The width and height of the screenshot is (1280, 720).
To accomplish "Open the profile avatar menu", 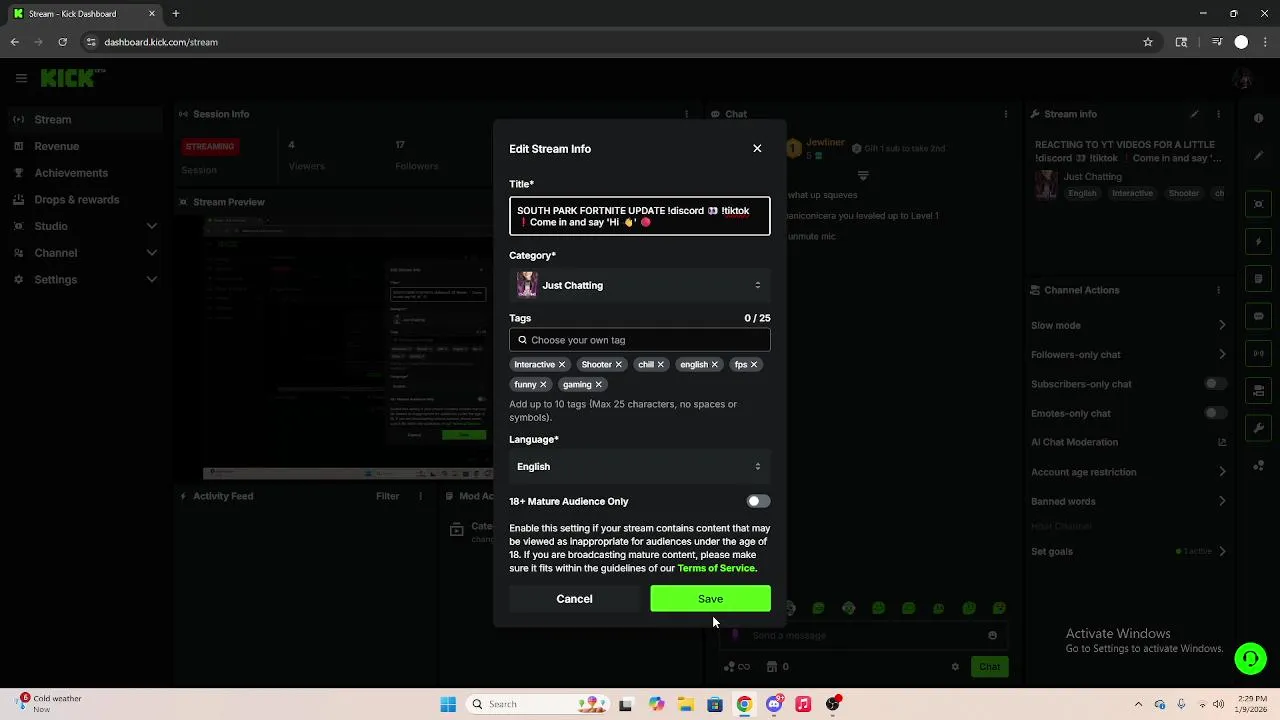I will click(1243, 78).
